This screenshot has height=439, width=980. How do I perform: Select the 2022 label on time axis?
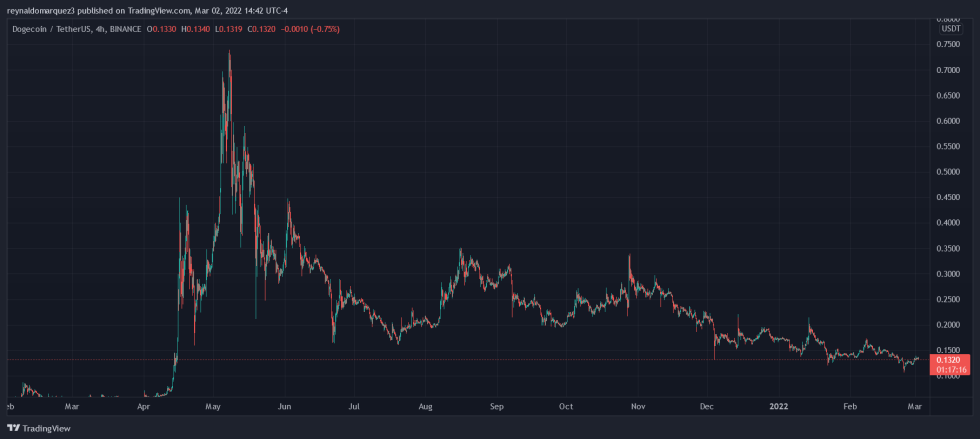coord(780,407)
